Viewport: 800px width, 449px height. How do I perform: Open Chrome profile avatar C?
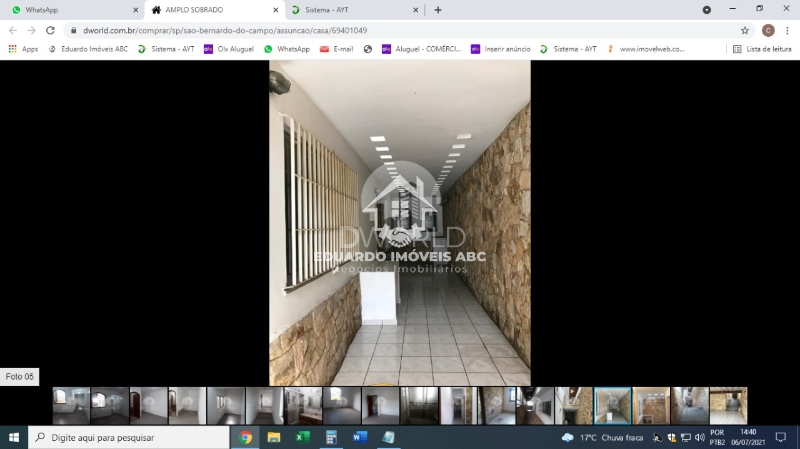pyautogui.click(x=768, y=31)
